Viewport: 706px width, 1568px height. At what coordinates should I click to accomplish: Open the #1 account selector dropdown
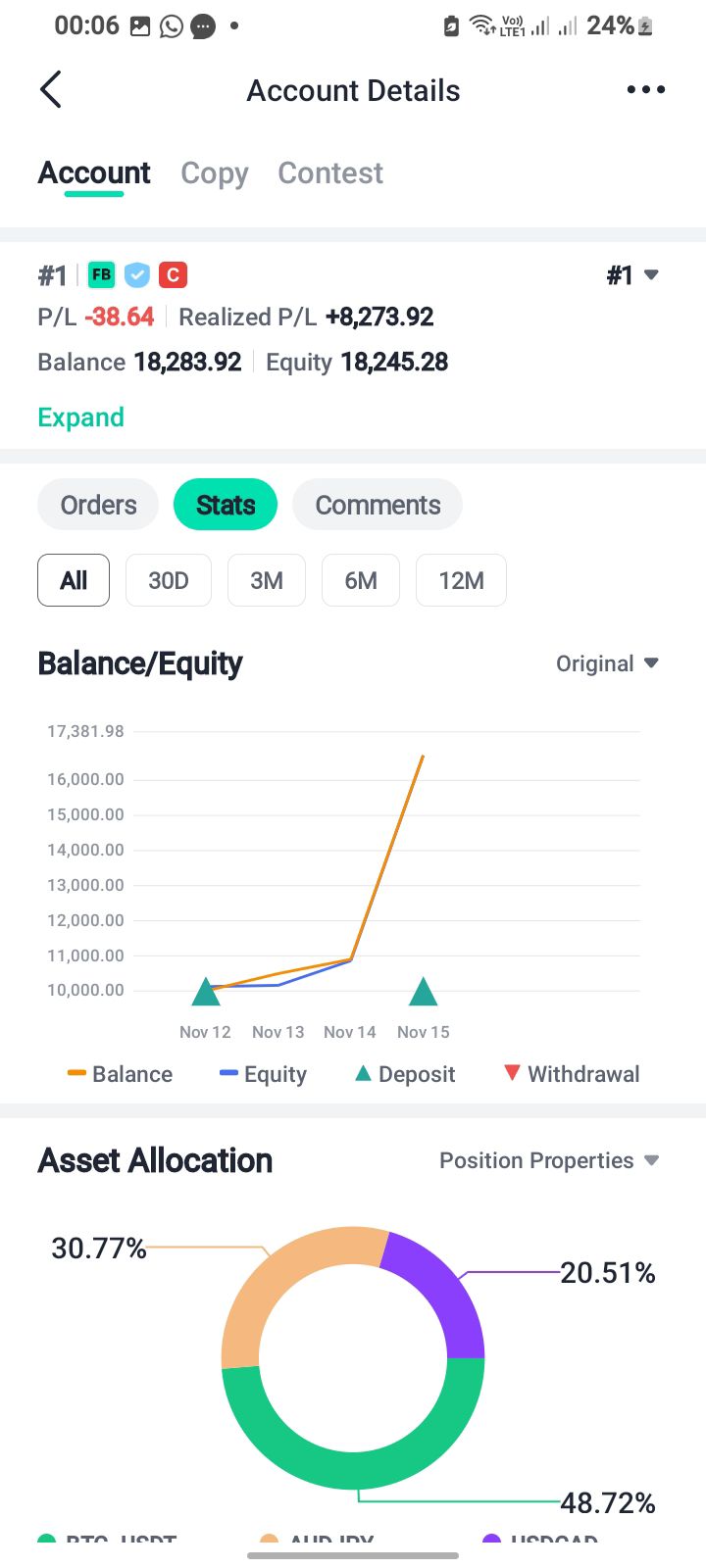click(632, 275)
